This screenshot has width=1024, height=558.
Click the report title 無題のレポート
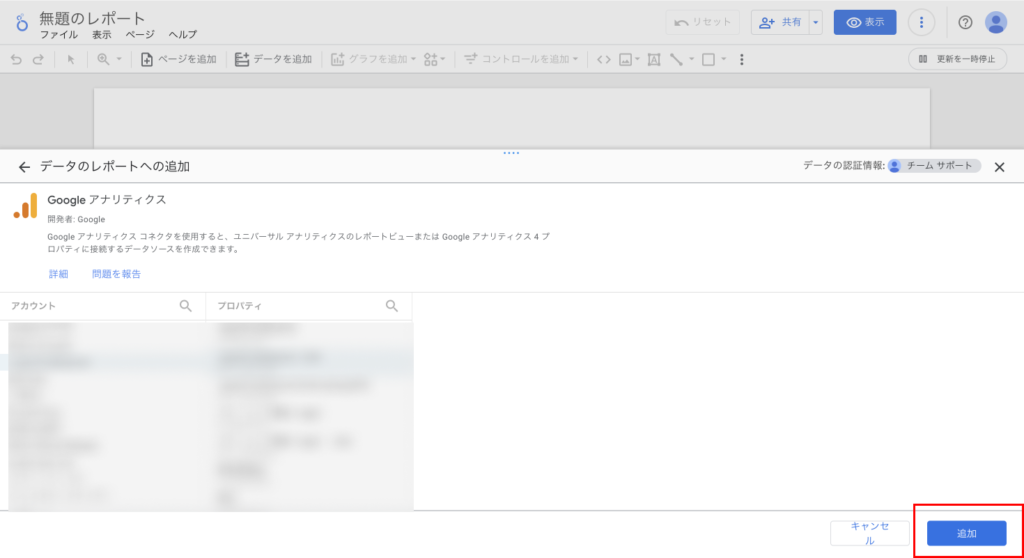pyautogui.click(x=92, y=18)
